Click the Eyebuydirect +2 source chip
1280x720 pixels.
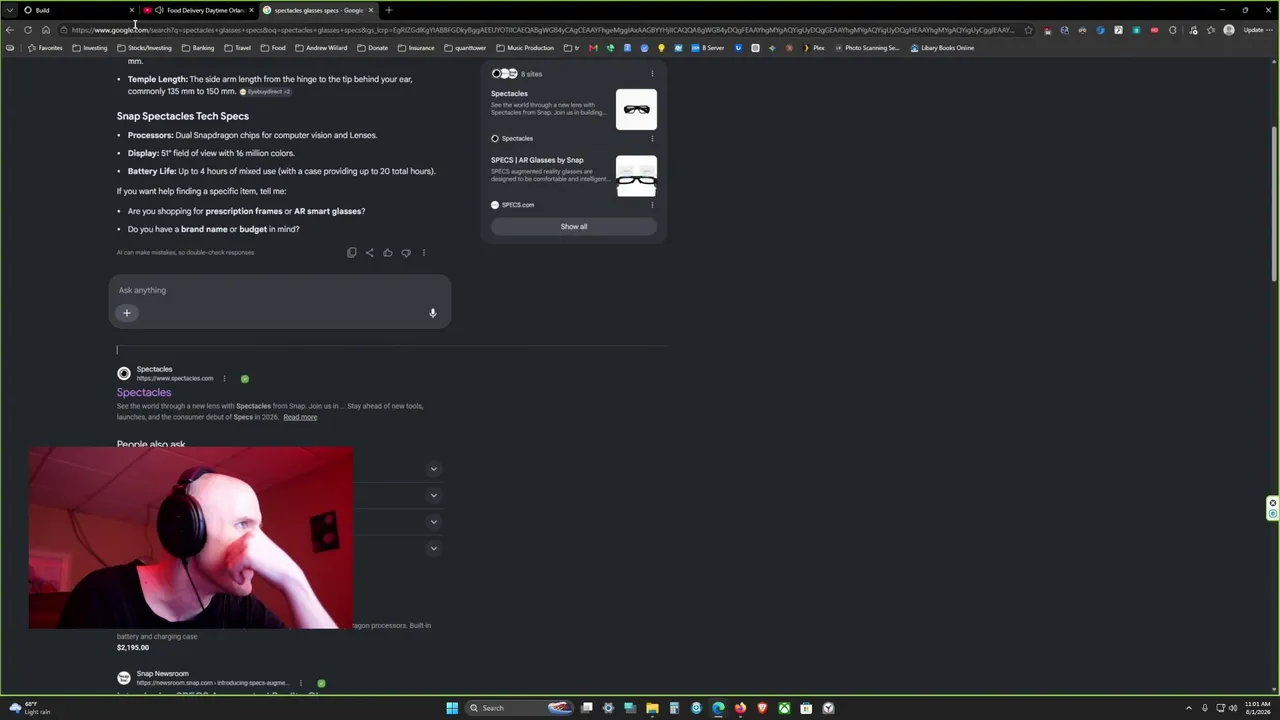pyautogui.click(x=265, y=92)
